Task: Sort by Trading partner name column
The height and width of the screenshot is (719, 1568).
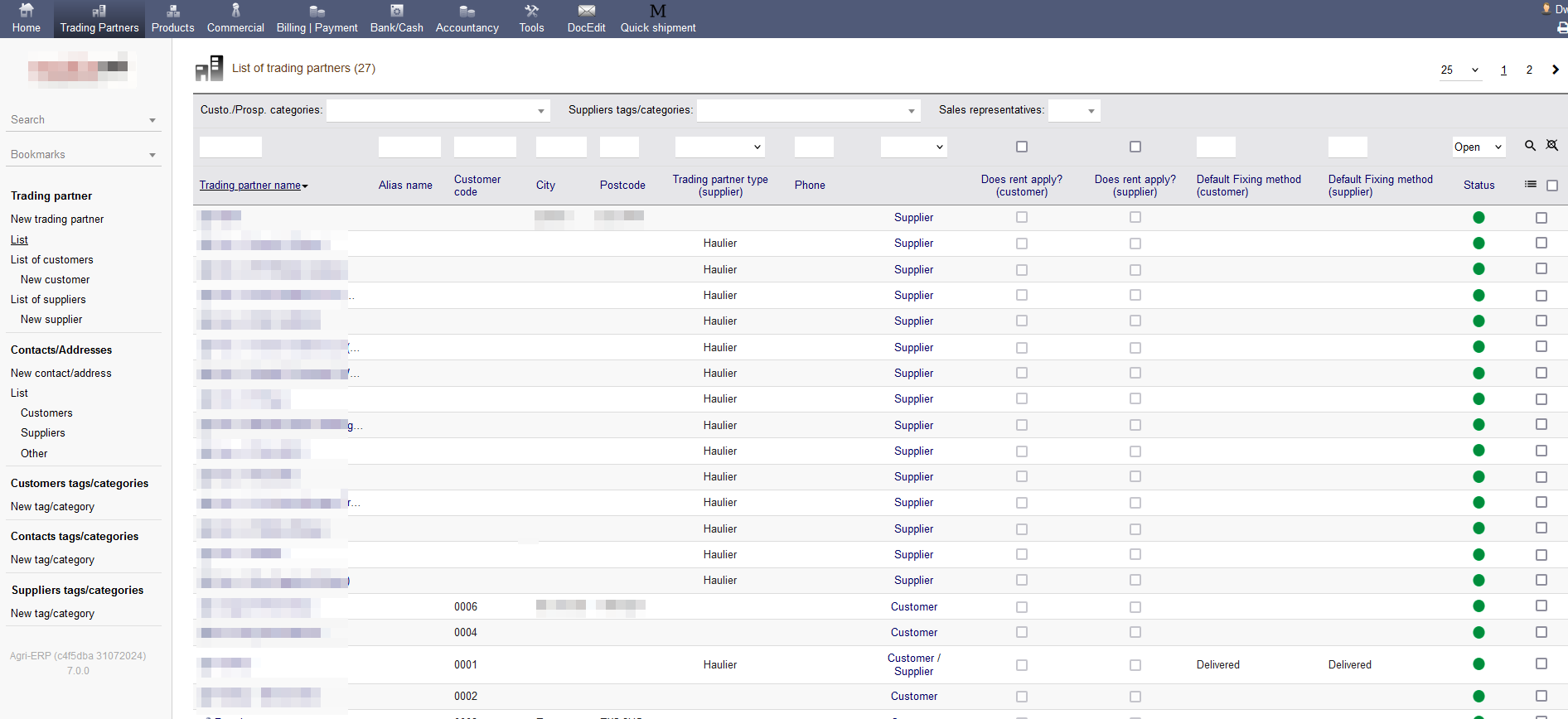Action: pyautogui.click(x=250, y=186)
